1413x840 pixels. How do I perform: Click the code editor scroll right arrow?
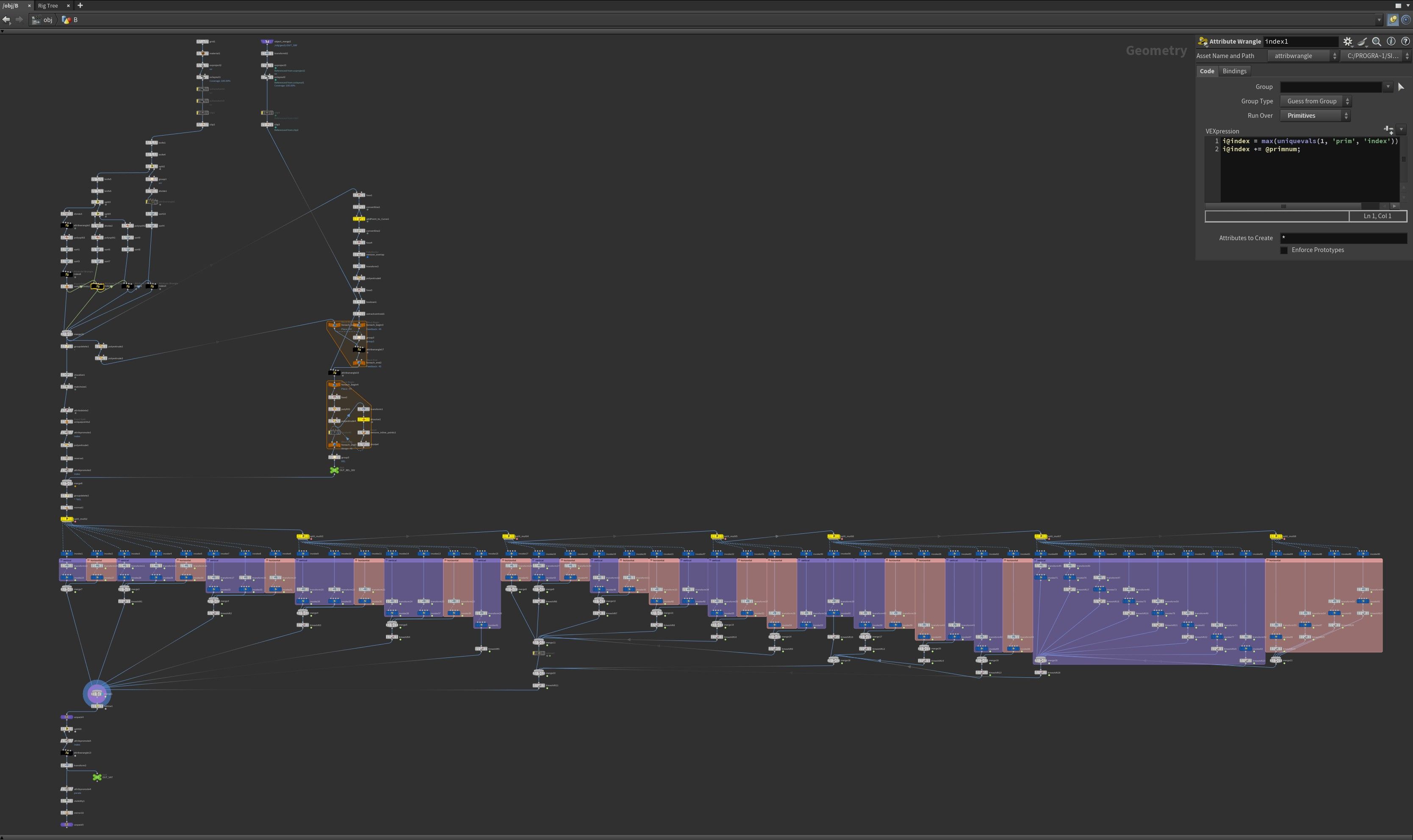pos(1394,206)
